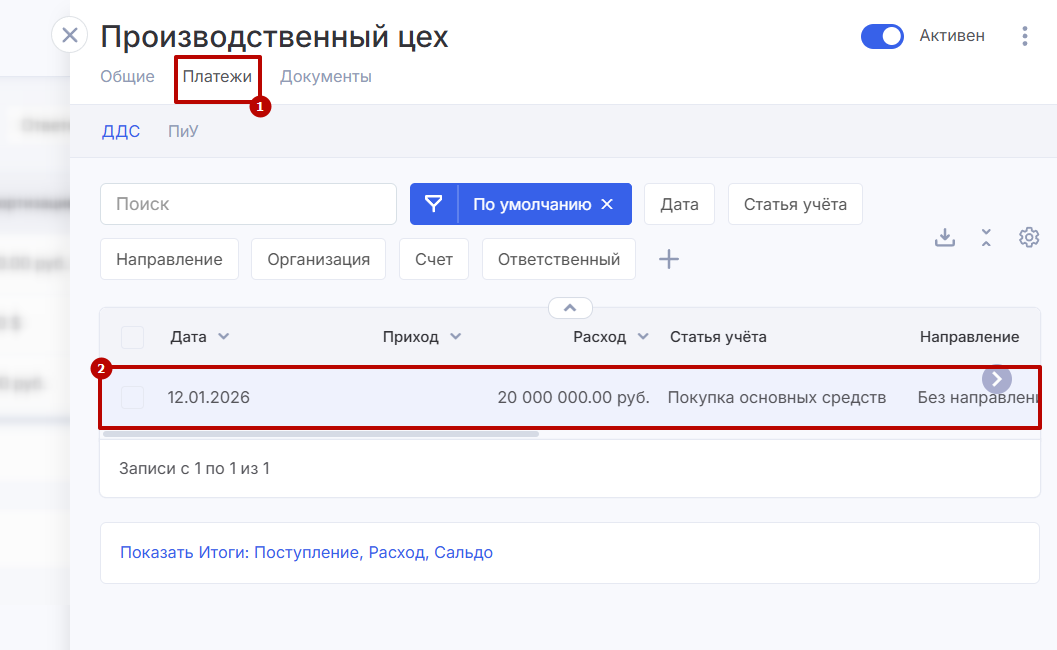Click the funnel filter icon
The image size is (1057, 650).
pos(433,204)
